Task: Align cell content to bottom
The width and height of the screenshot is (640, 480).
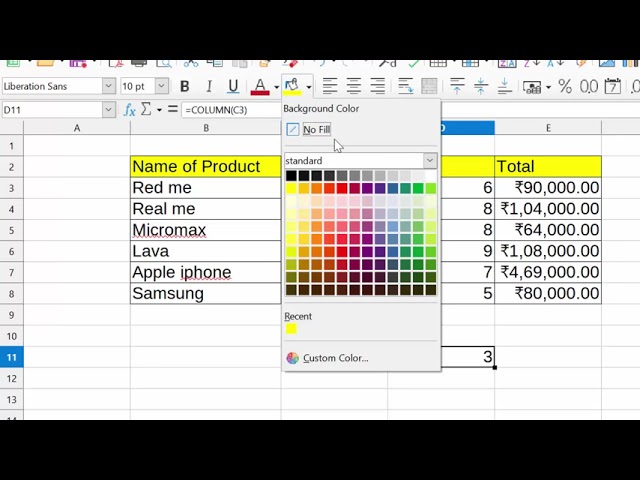Action: 504,87
